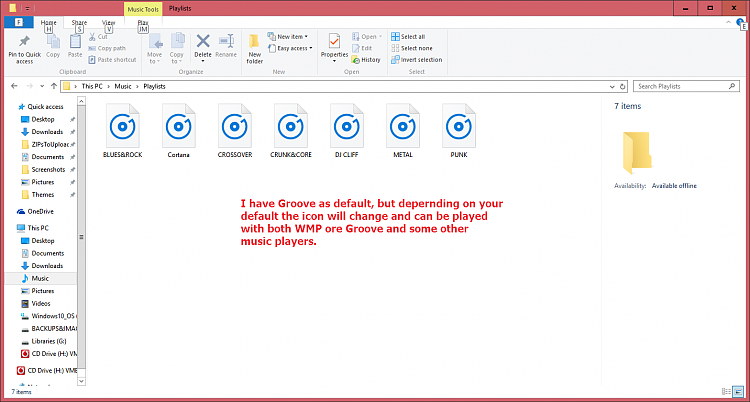Switch to large icons view button

click(x=736, y=391)
